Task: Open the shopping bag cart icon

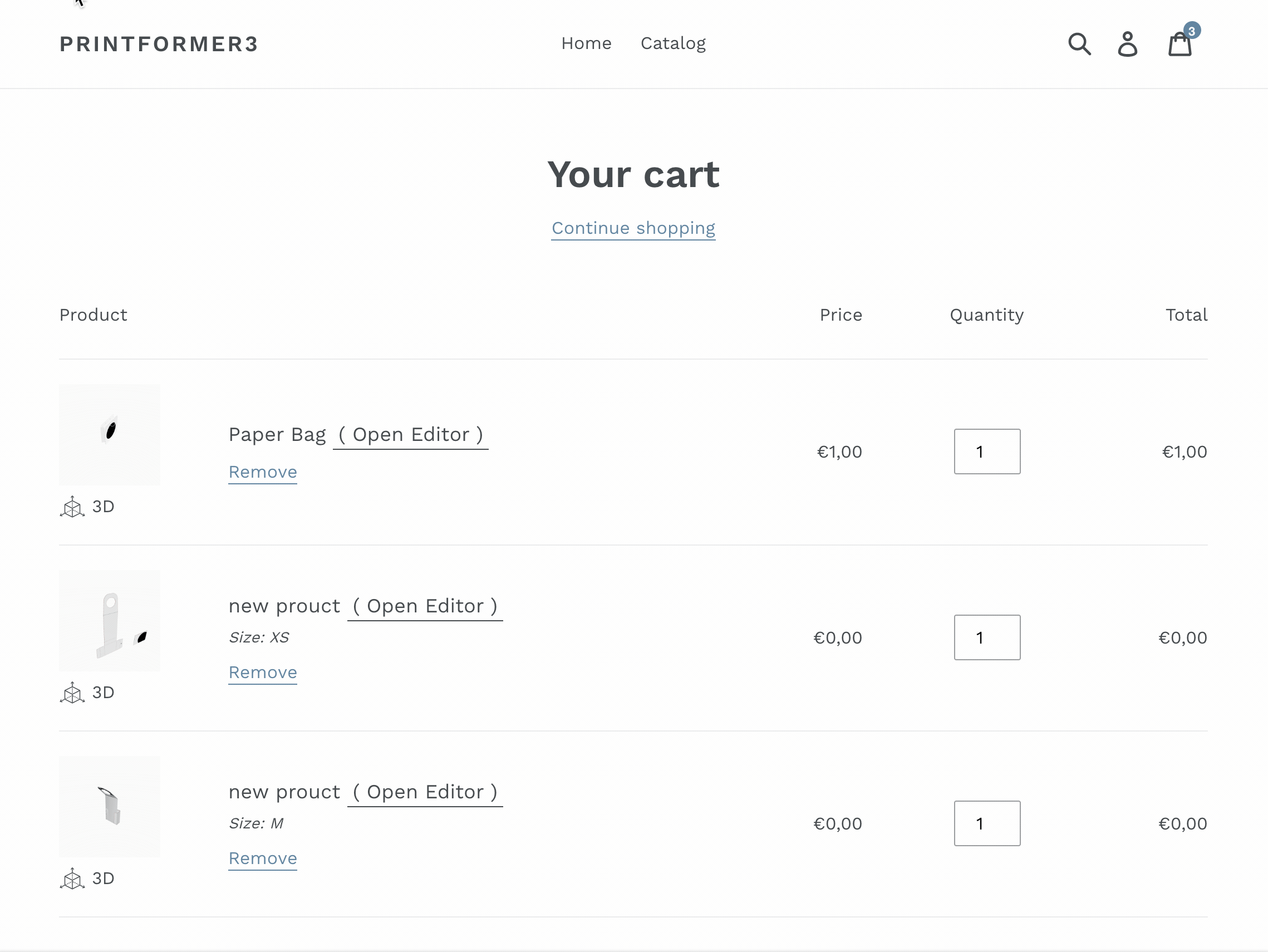Action: tap(1179, 45)
